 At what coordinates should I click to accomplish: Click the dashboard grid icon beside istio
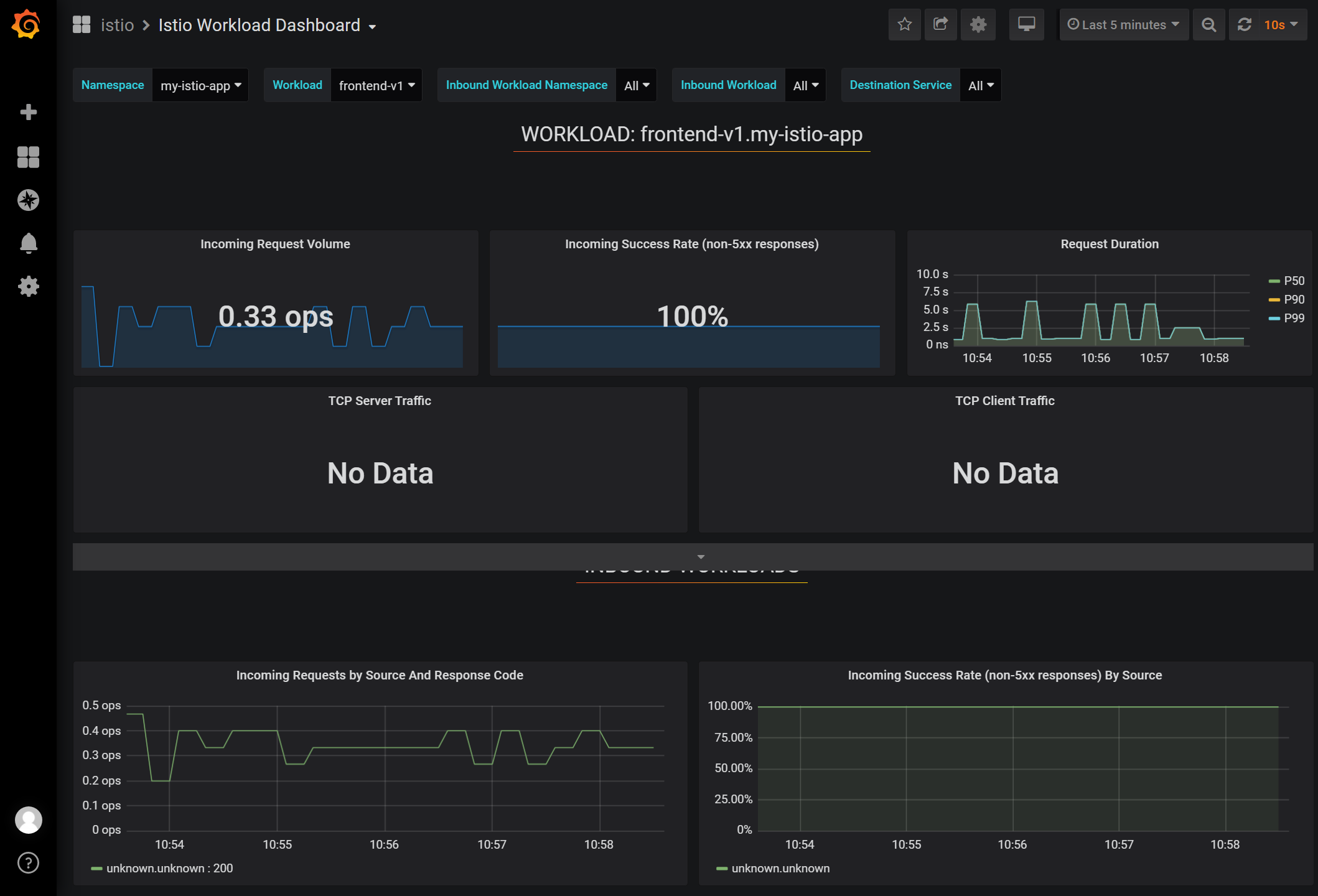tap(82, 25)
